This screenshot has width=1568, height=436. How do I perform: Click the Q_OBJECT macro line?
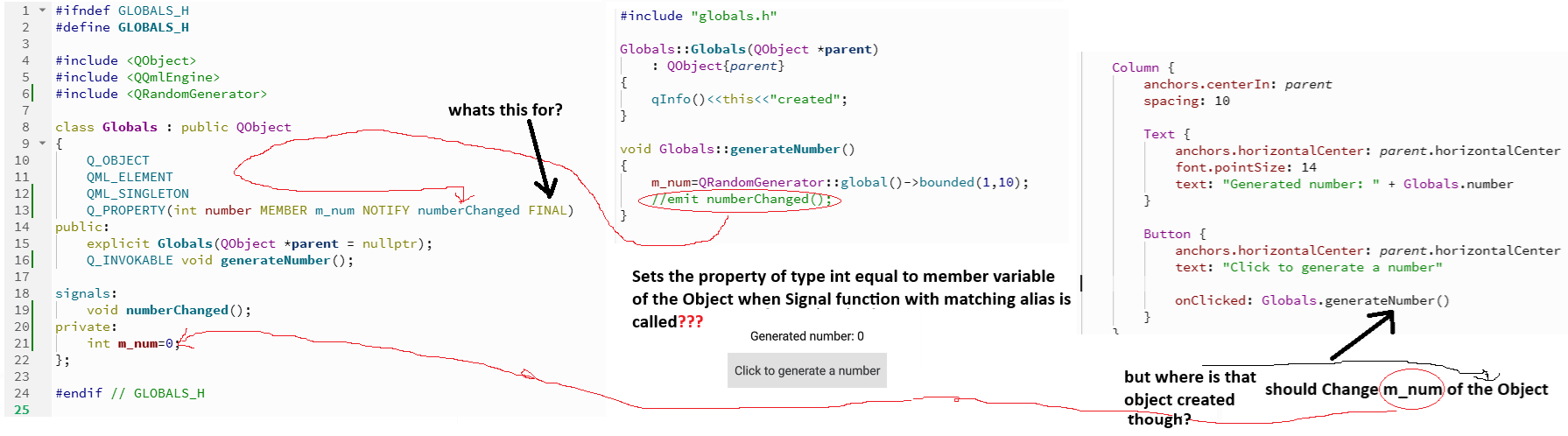tap(118, 160)
